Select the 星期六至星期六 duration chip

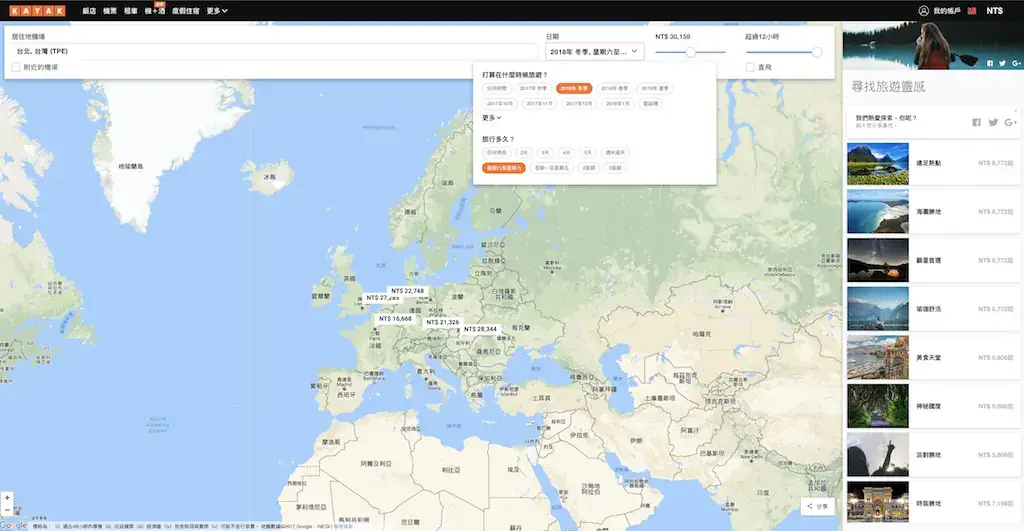click(x=504, y=168)
